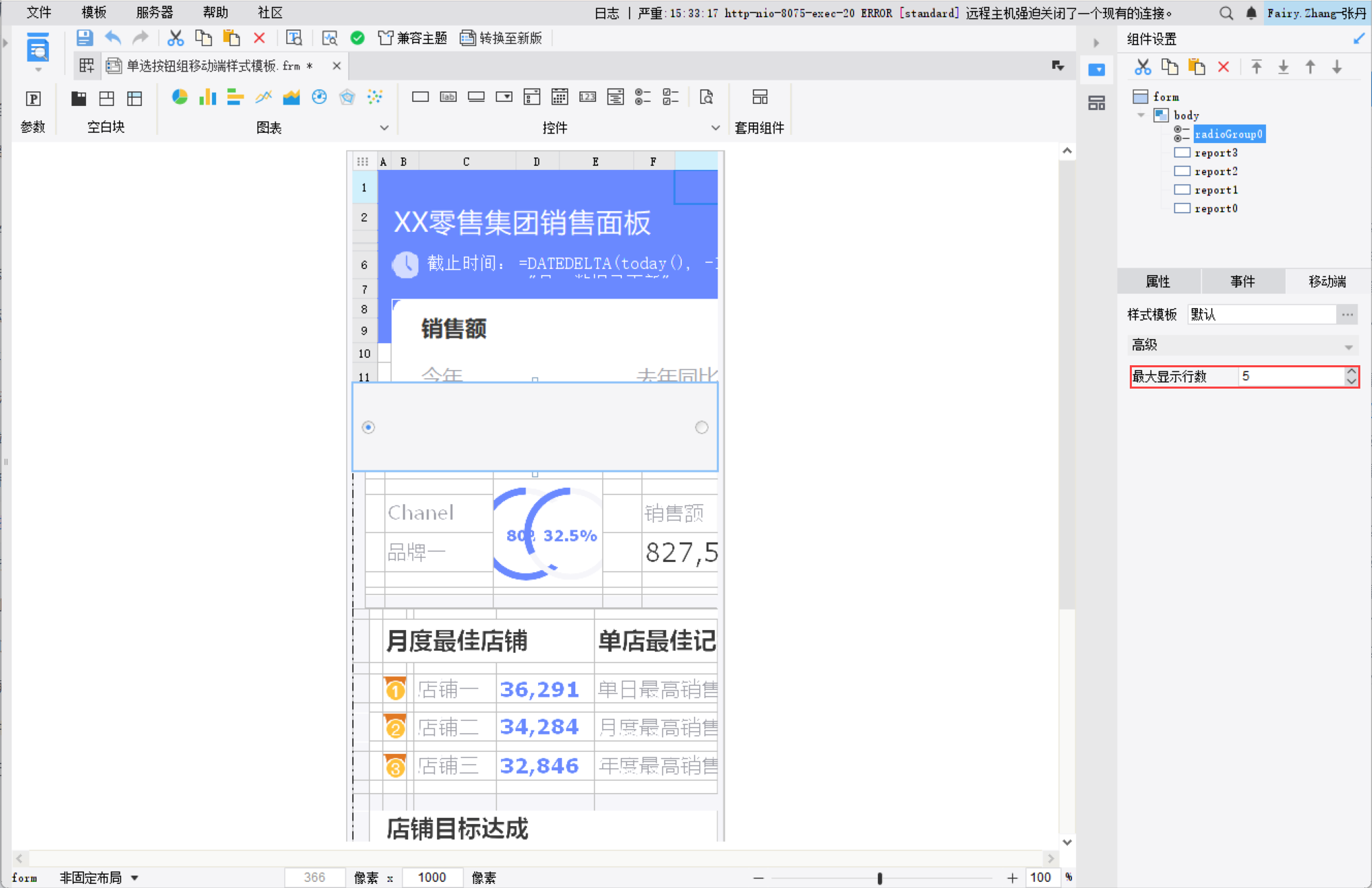Click the search magnifier icon
The image size is (1372, 888).
[1225, 12]
